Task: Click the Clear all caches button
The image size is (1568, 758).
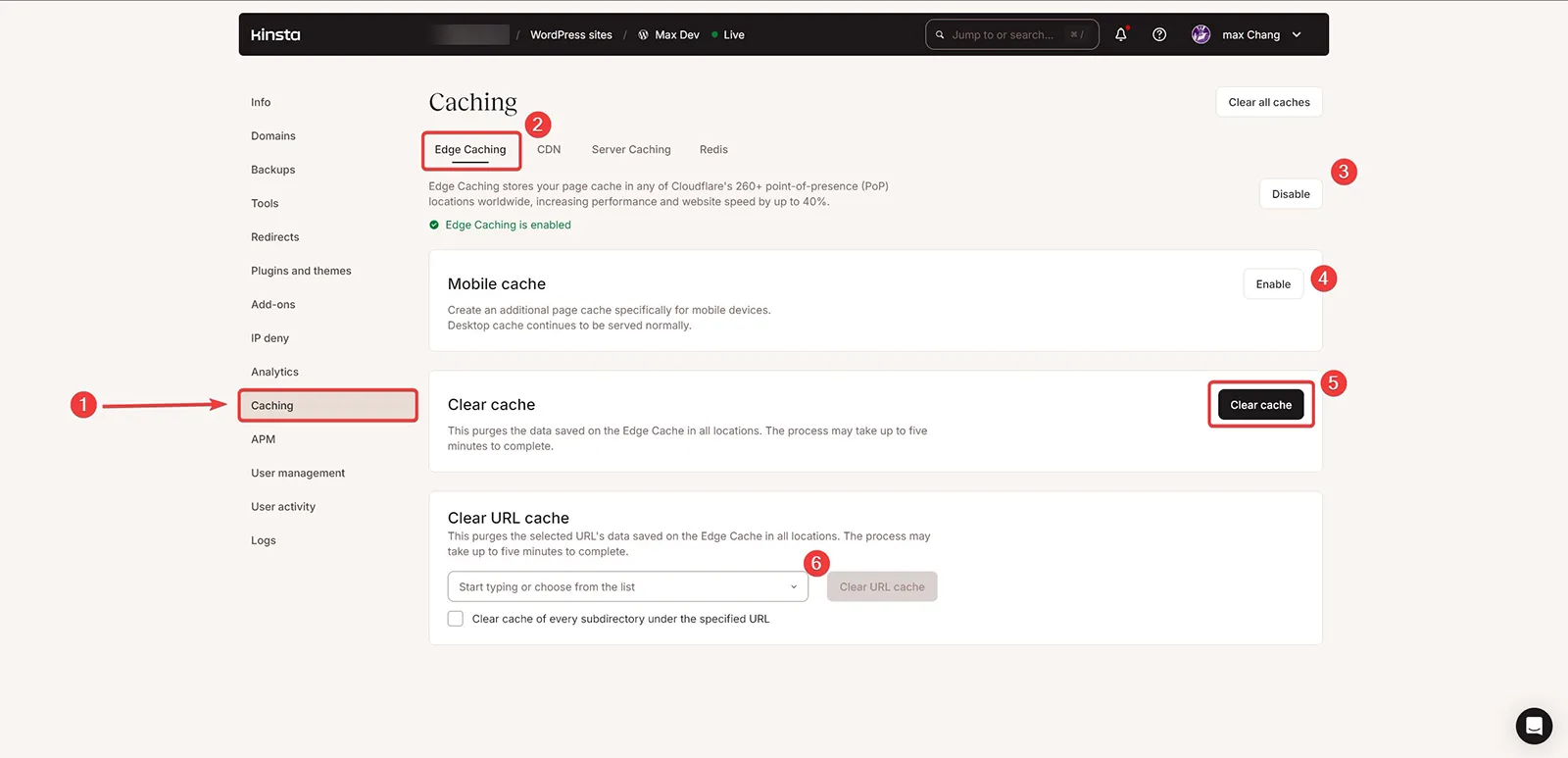Action: pos(1269,102)
